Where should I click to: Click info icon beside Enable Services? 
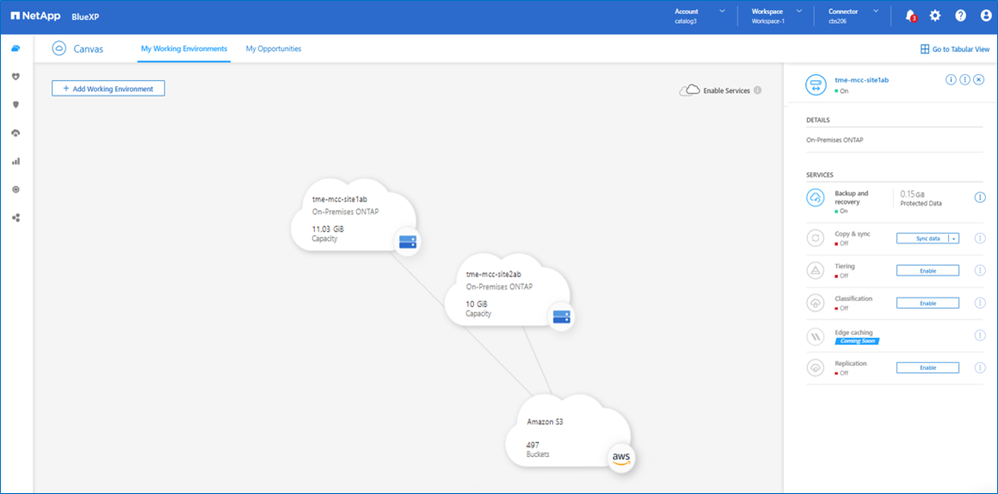757,90
